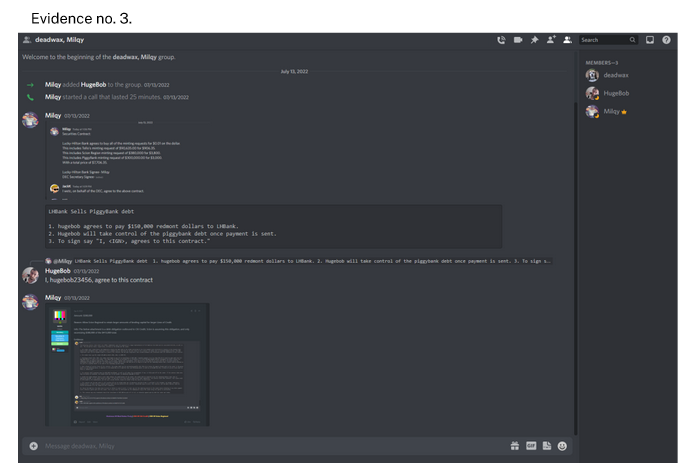Start a video call icon
Screen dimensions: 692x463
[x=518, y=40]
